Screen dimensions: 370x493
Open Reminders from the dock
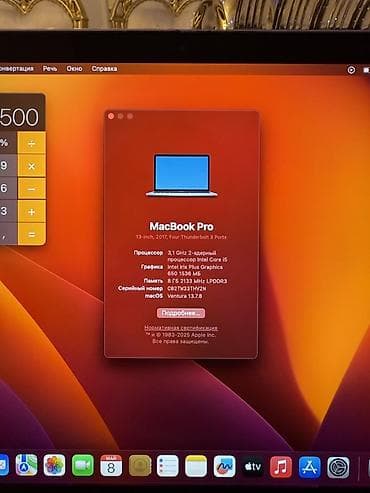[168, 465]
